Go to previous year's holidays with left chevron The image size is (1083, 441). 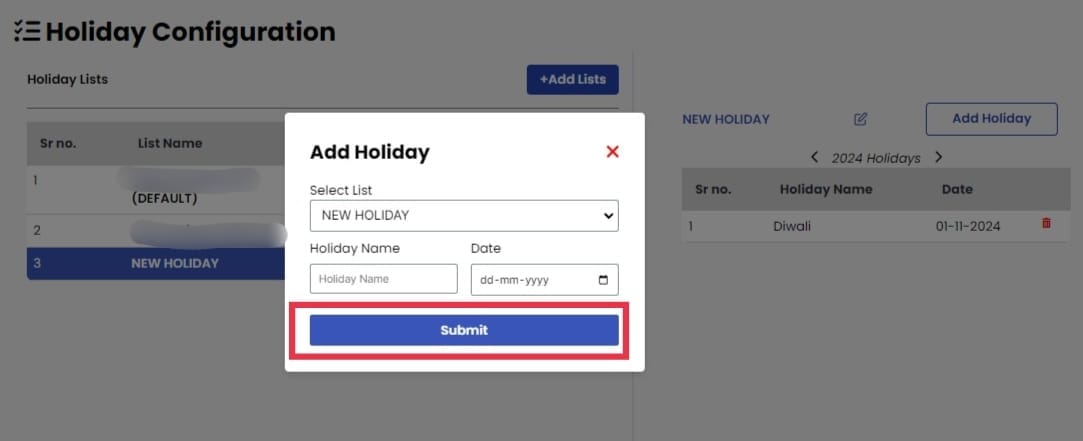[x=814, y=158]
